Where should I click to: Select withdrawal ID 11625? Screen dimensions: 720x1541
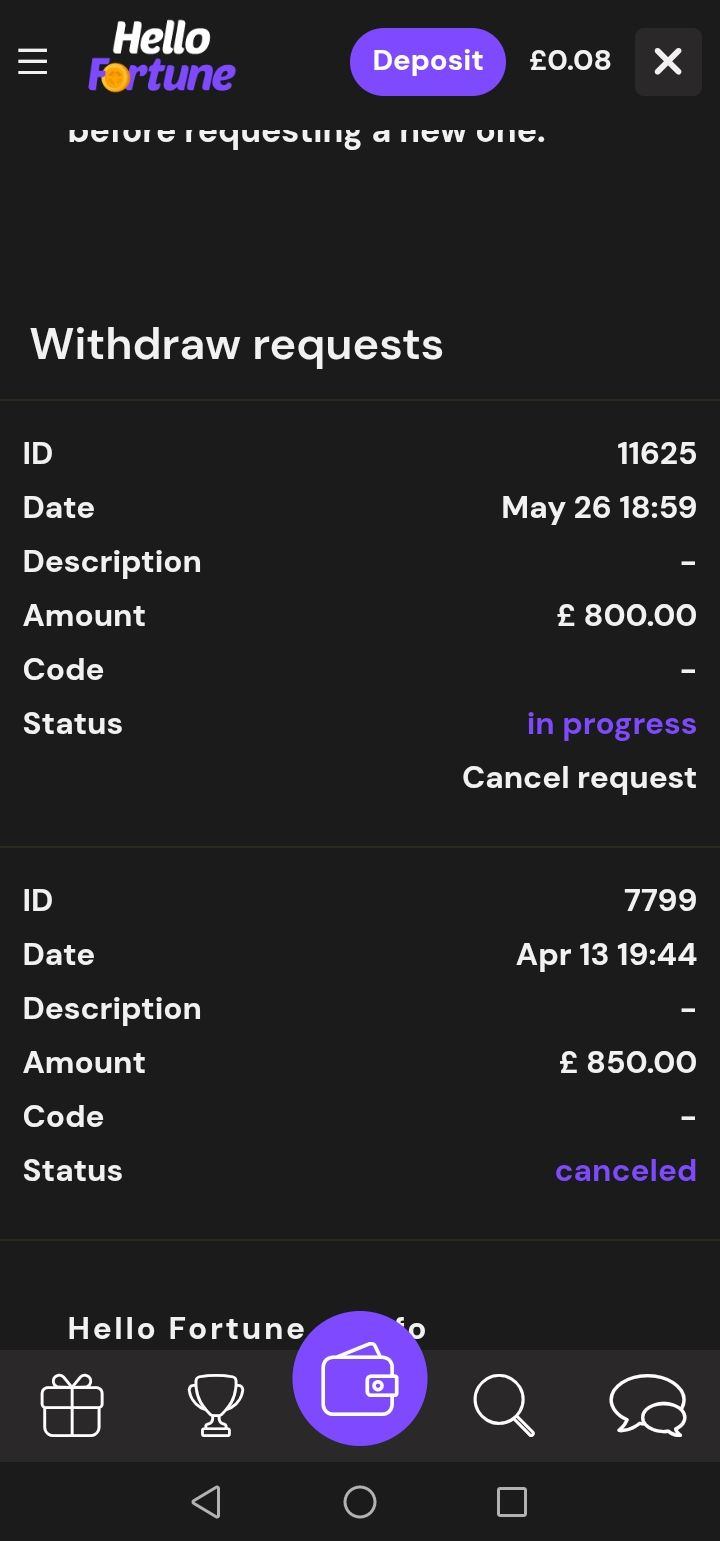coord(656,454)
